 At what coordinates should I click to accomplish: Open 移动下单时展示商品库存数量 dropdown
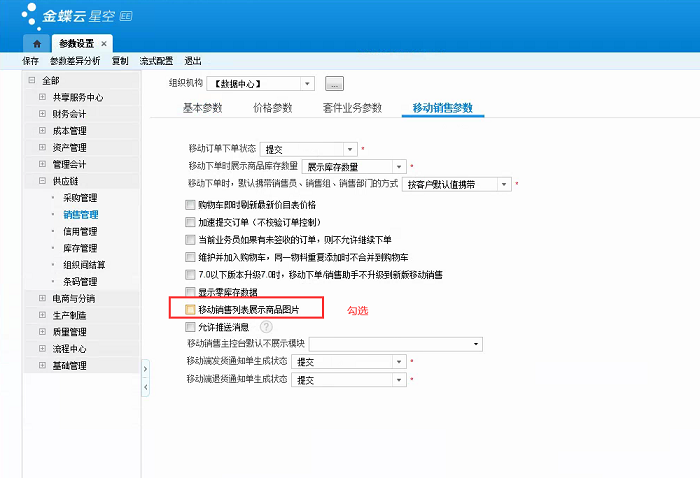click(x=399, y=167)
